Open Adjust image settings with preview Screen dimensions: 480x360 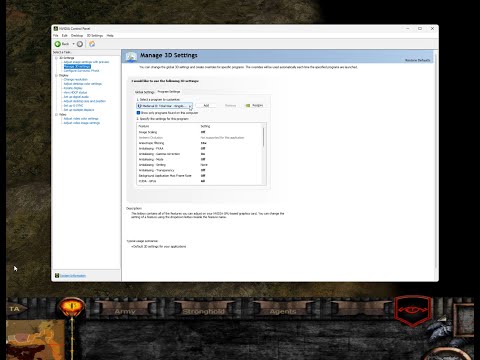tap(86, 62)
